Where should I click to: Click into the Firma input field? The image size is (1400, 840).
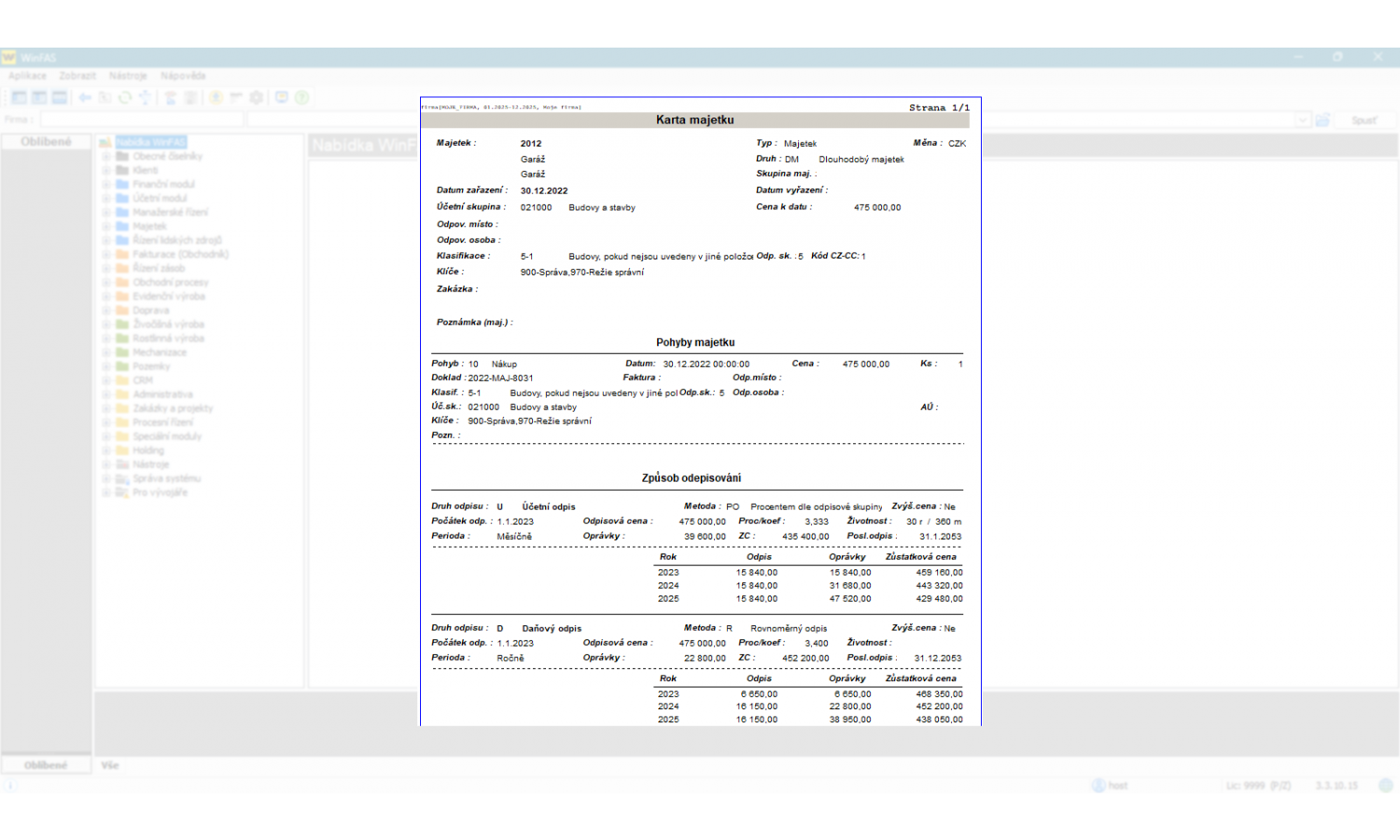[x=141, y=119]
